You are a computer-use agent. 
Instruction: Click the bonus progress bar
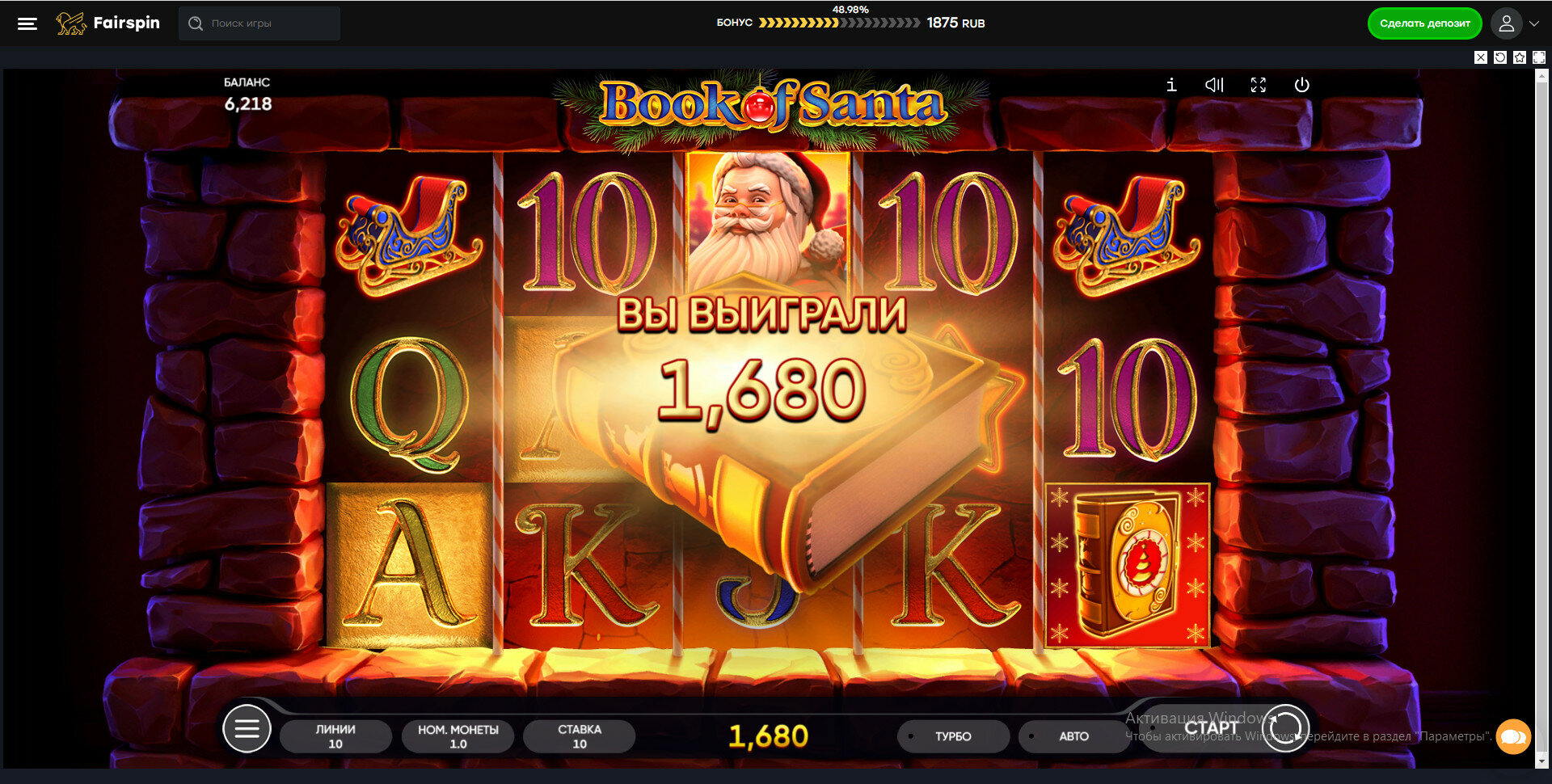pos(838,23)
